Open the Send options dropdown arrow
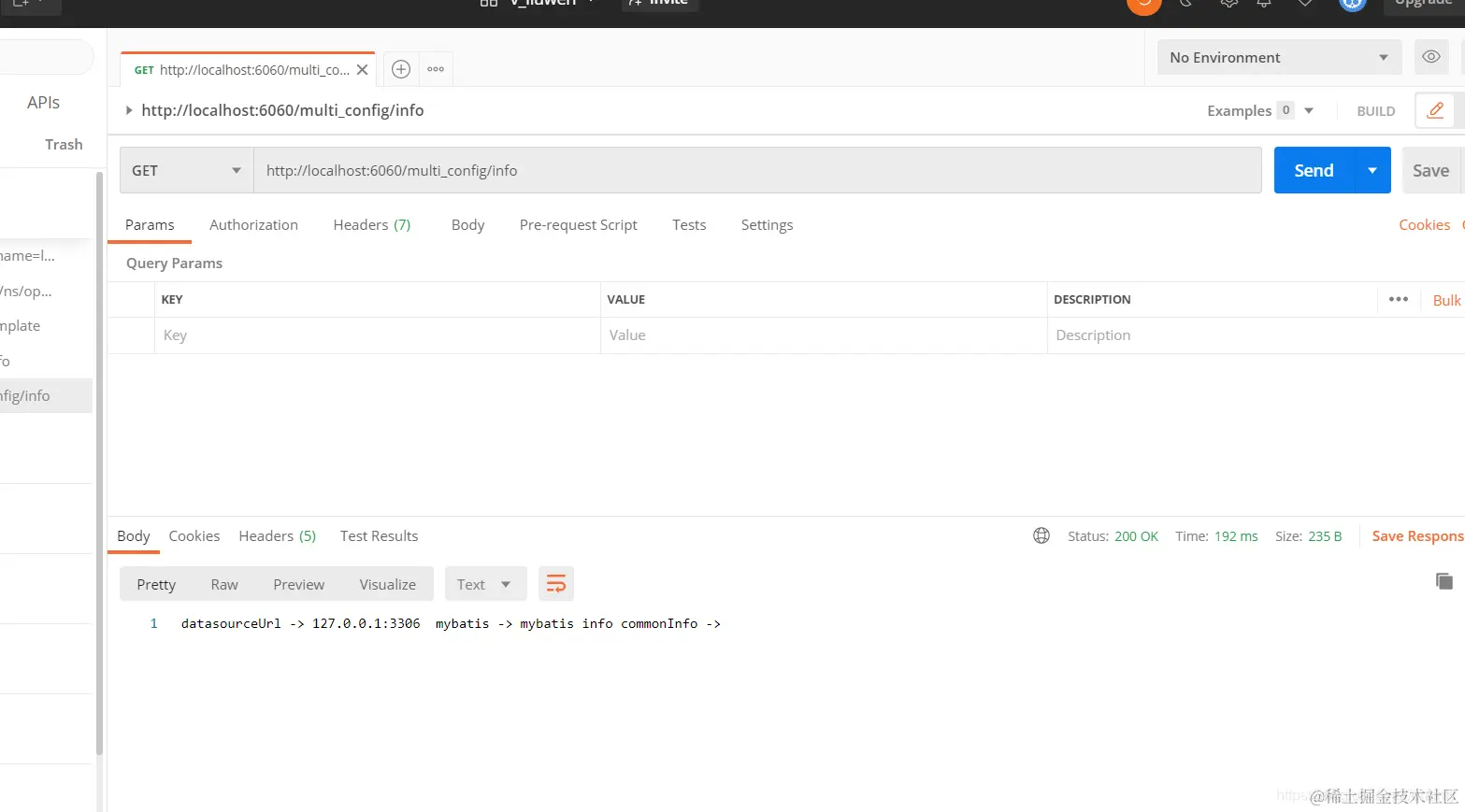The height and width of the screenshot is (812, 1465). (x=1372, y=170)
